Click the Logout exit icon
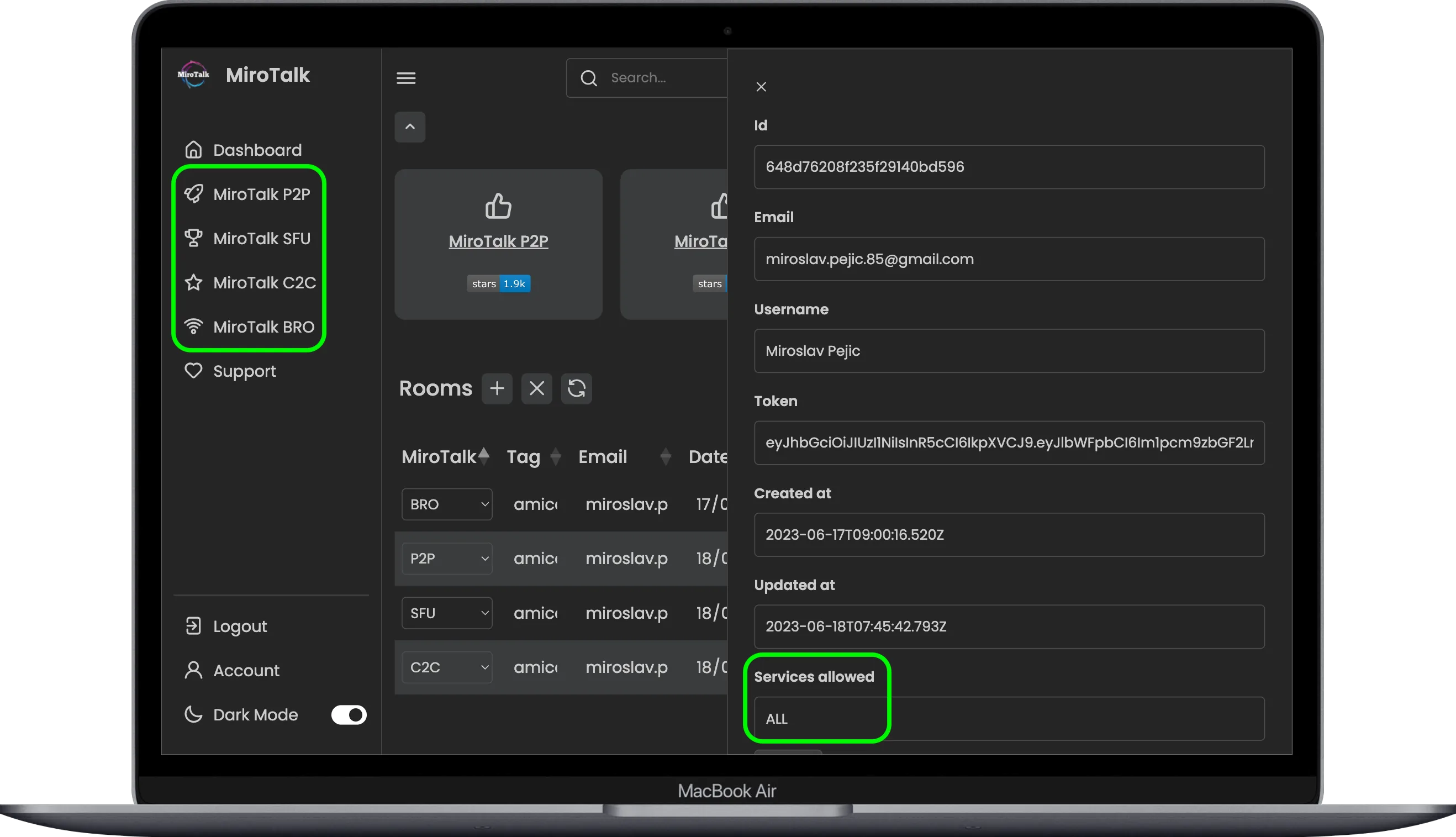Viewport: 1456px width, 837px height. click(194, 626)
